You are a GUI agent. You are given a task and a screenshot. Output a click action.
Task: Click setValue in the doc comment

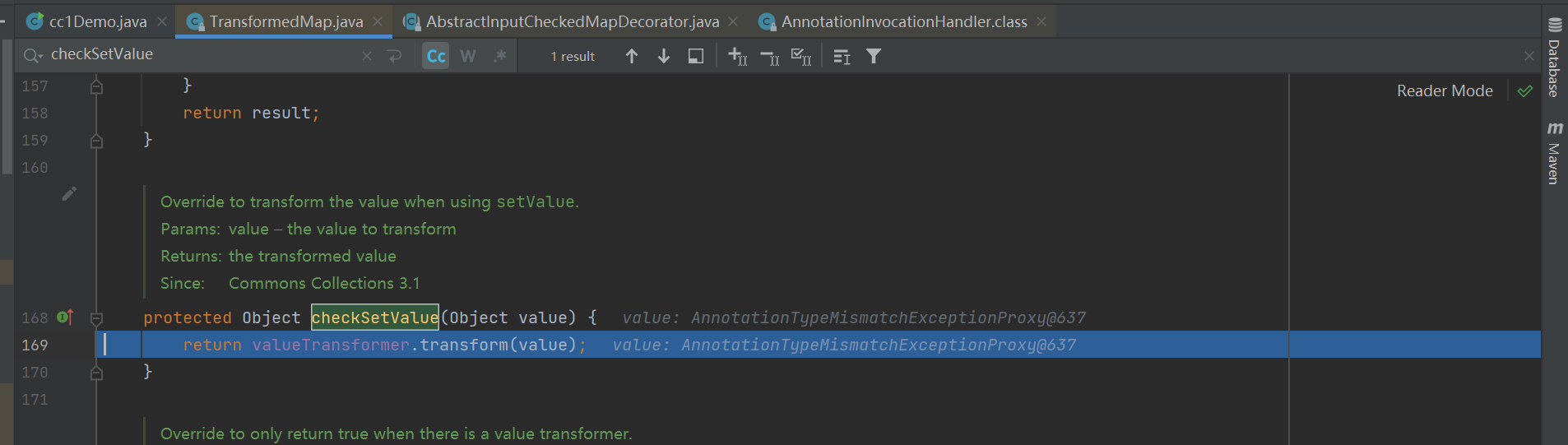[535, 202]
